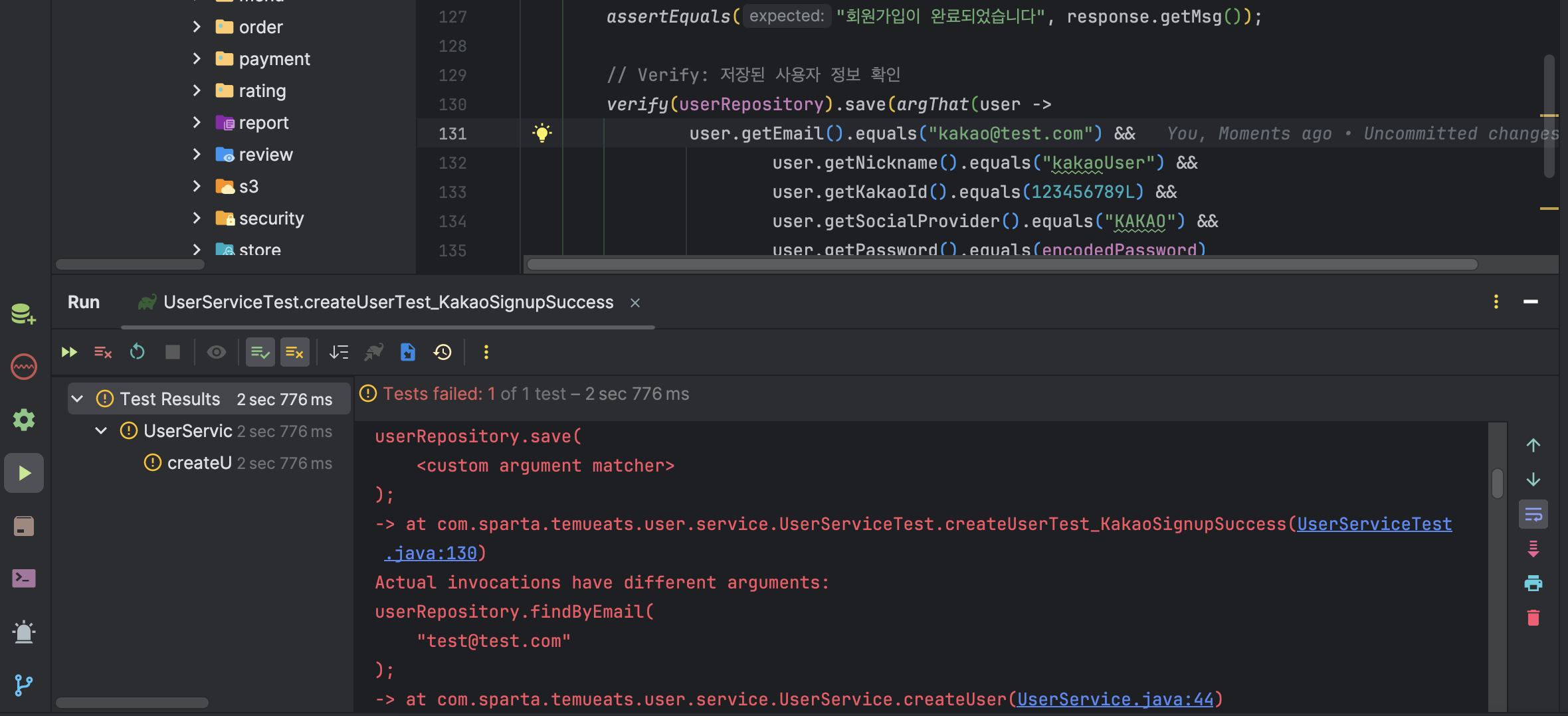Open the UserService.java:44 stack trace link
Screen dimensions: 1568x716
pos(1115,699)
